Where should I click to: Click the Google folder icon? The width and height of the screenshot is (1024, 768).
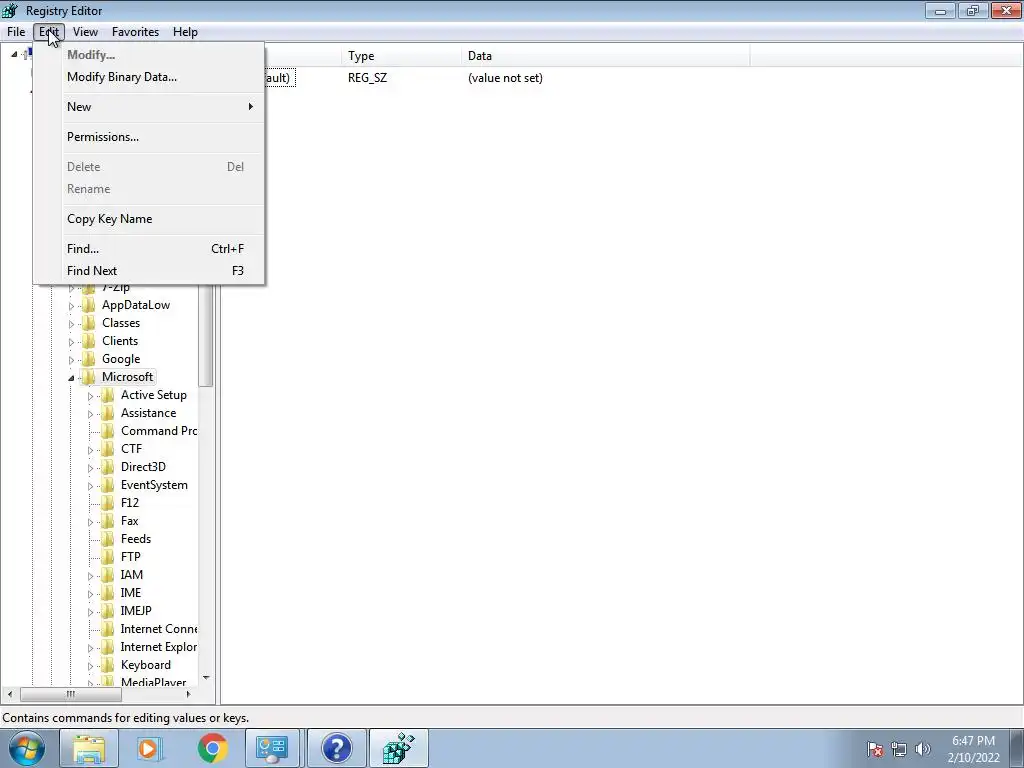pyautogui.click(x=88, y=359)
